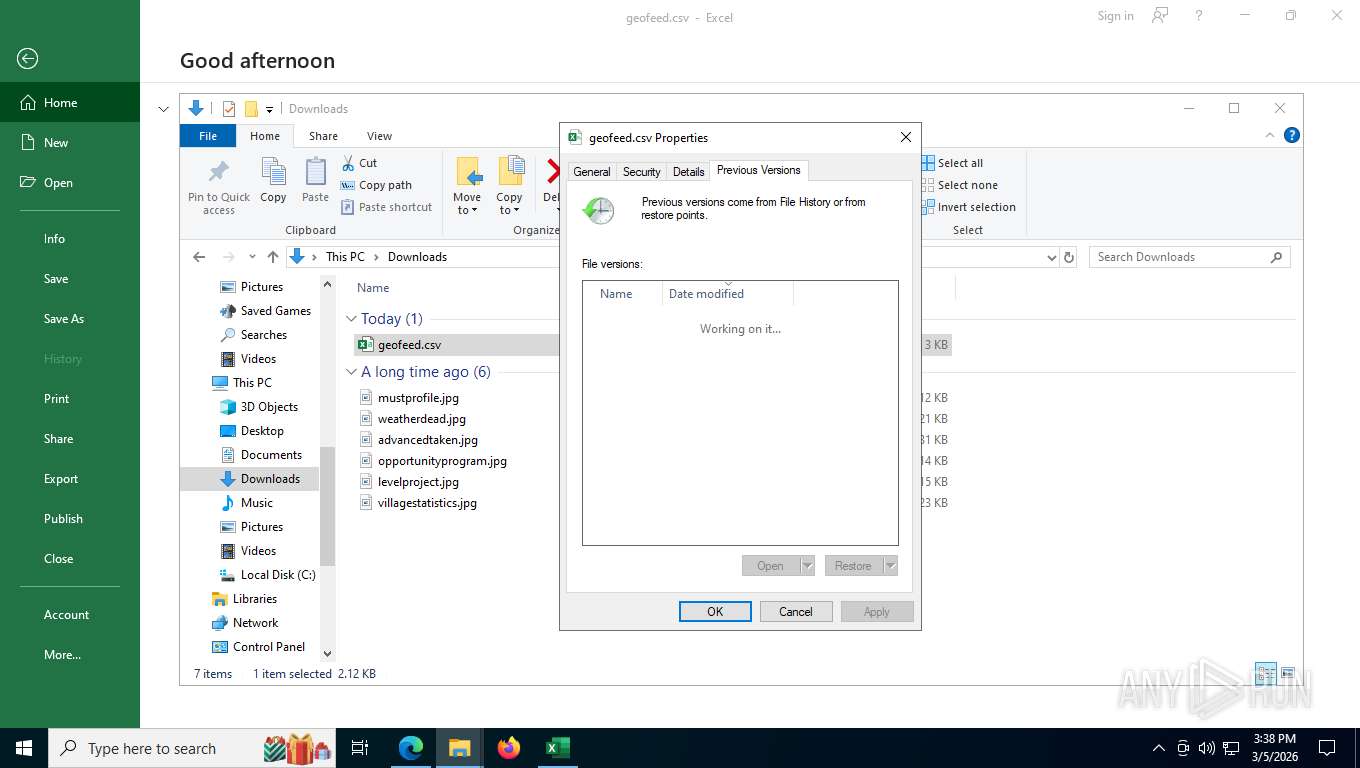The image size is (1360, 768).
Task: Click Cancel in Properties dialog
Action: (x=796, y=611)
